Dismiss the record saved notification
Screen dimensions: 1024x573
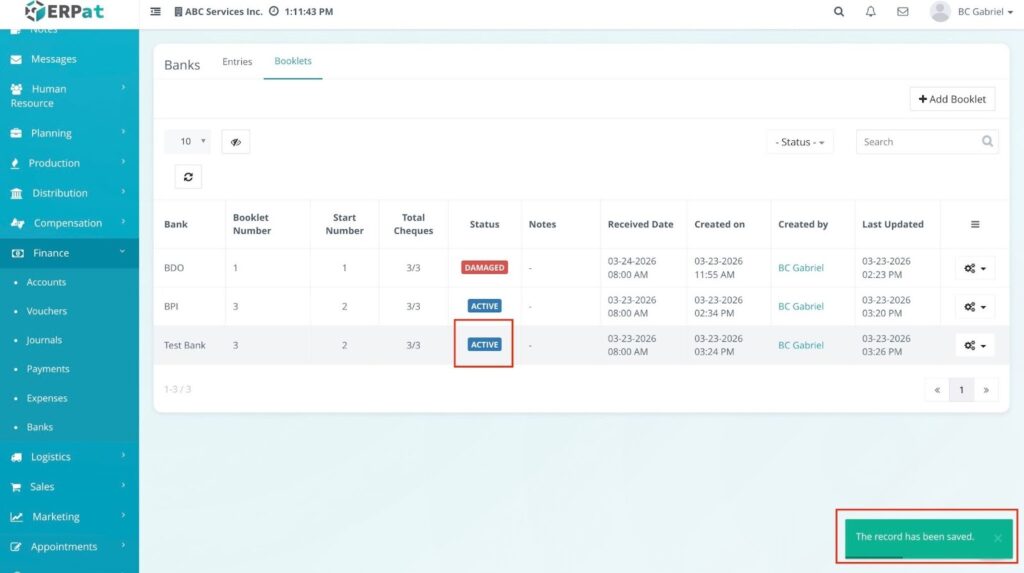click(997, 538)
